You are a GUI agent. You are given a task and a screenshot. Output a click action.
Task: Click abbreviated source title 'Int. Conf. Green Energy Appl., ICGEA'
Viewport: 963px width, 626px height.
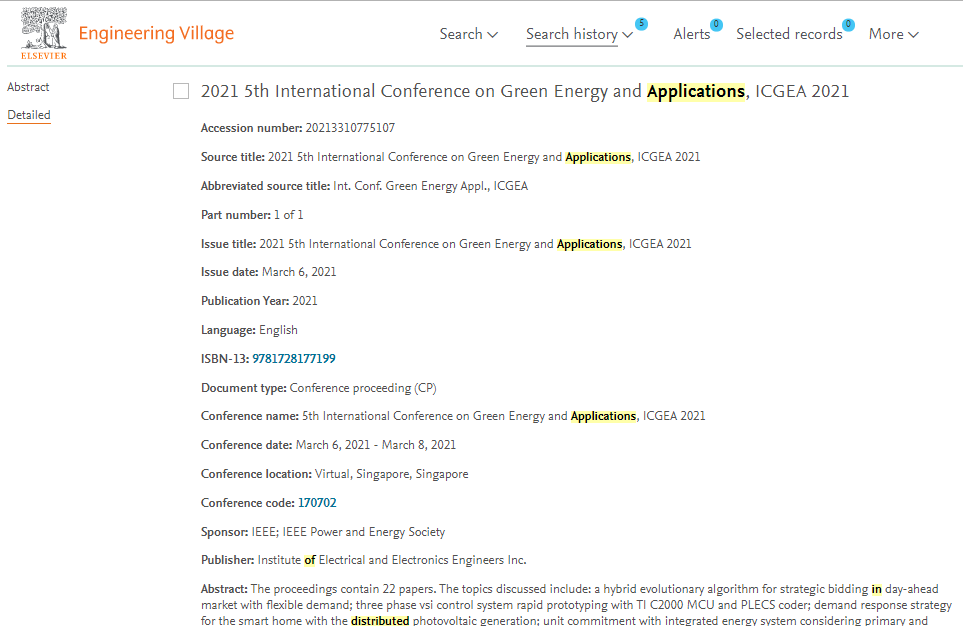coord(431,186)
